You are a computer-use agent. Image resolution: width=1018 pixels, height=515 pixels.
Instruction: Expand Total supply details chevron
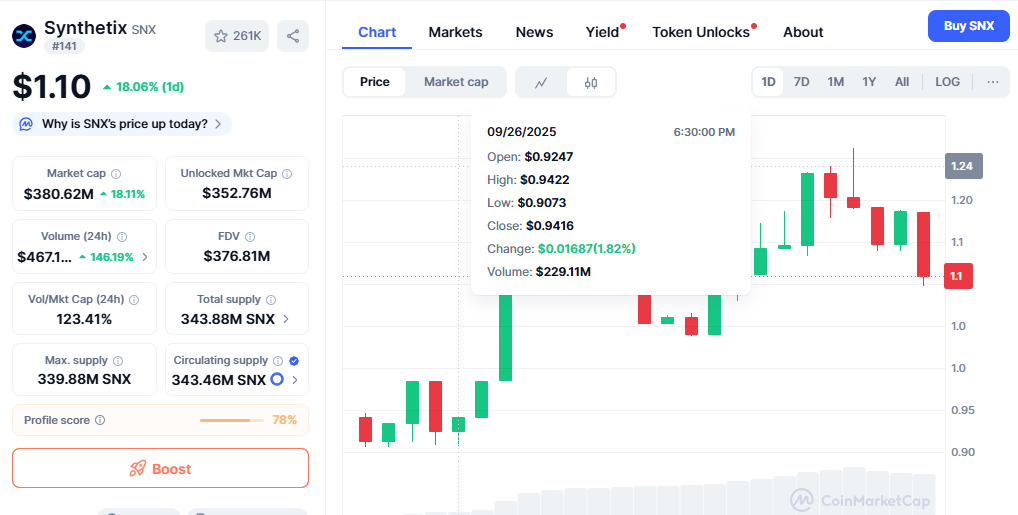point(286,320)
